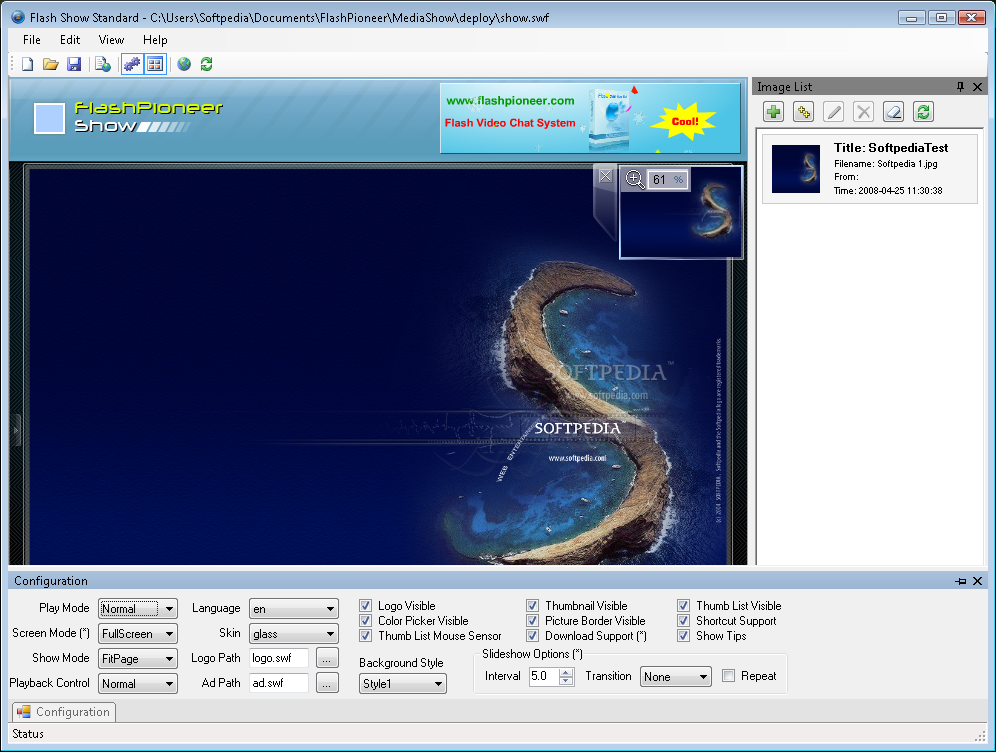The height and width of the screenshot is (752, 996).
Task: Disable Download Support option
Action: [x=532, y=636]
